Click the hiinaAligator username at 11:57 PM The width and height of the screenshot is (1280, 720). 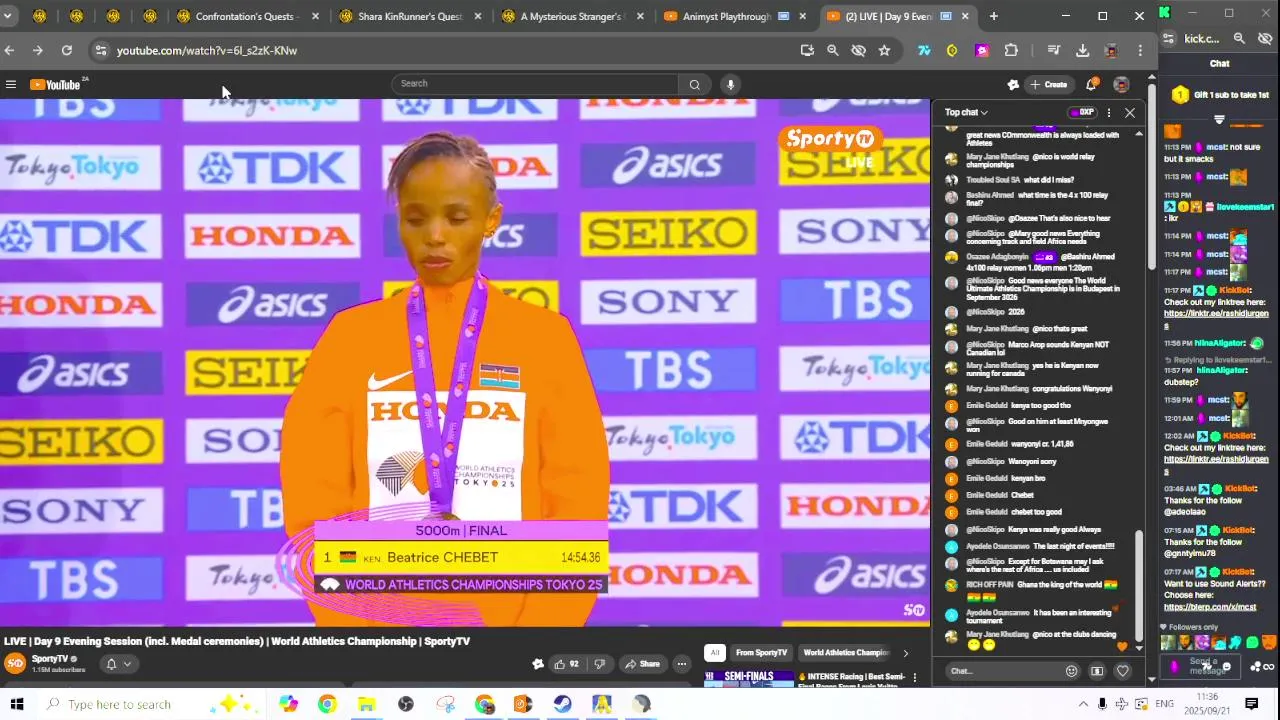[1222, 370]
